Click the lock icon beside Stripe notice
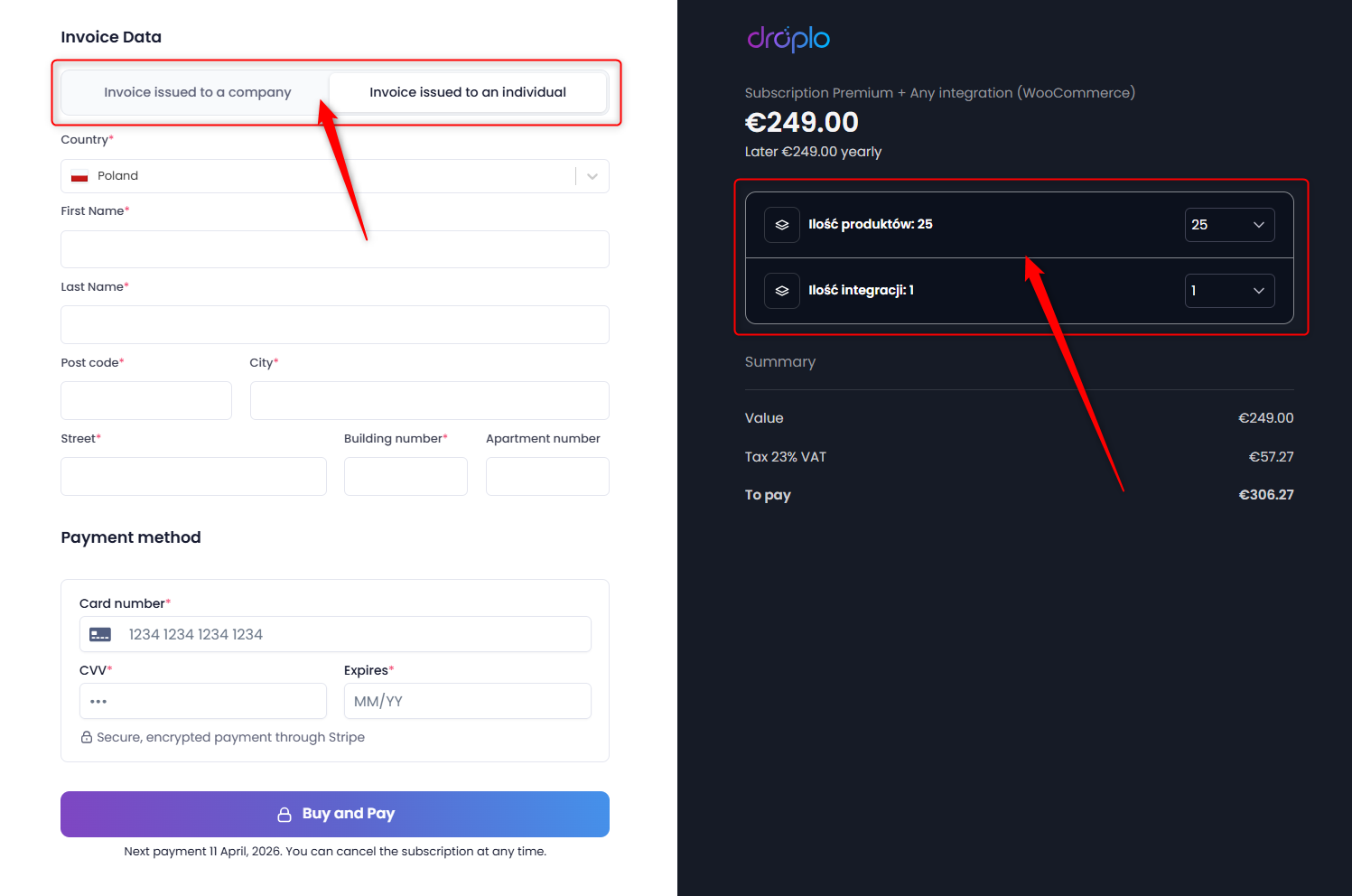 pos(87,737)
